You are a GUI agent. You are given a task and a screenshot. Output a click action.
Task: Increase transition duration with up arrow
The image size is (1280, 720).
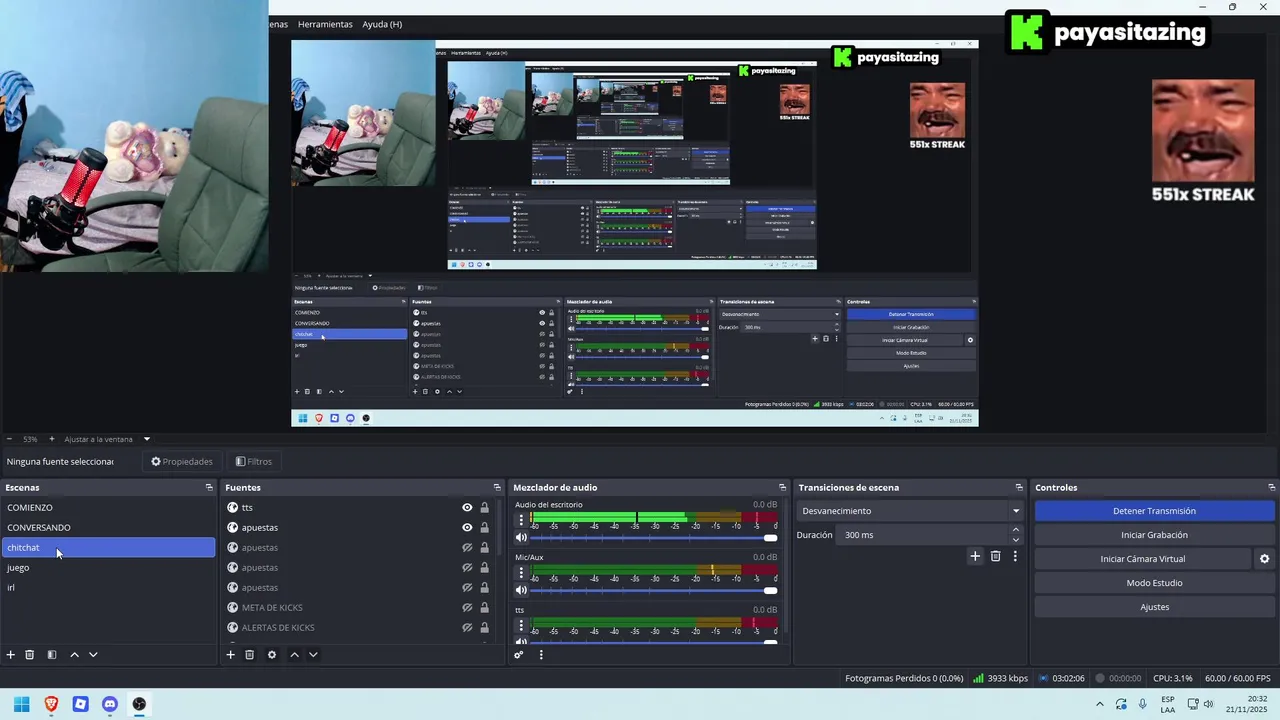(1016, 530)
